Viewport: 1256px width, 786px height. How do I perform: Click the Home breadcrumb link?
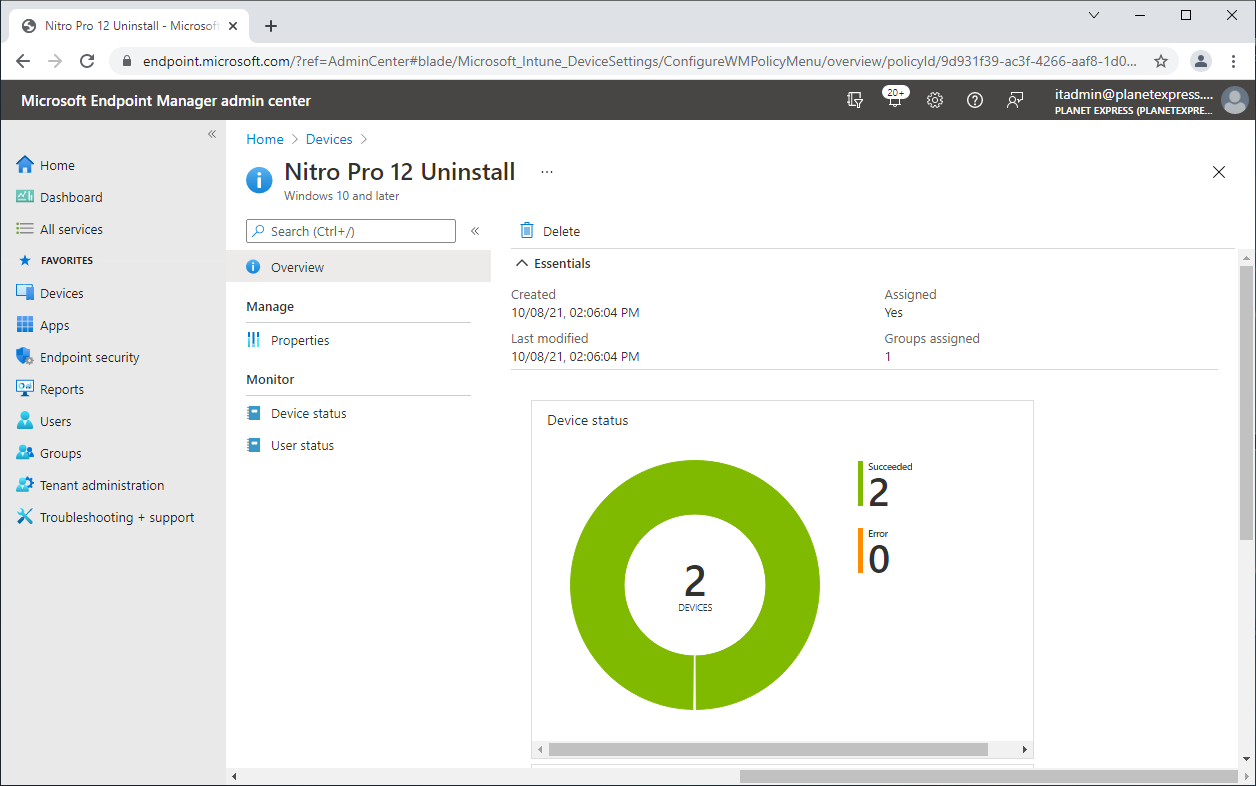[x=265, y=139]
